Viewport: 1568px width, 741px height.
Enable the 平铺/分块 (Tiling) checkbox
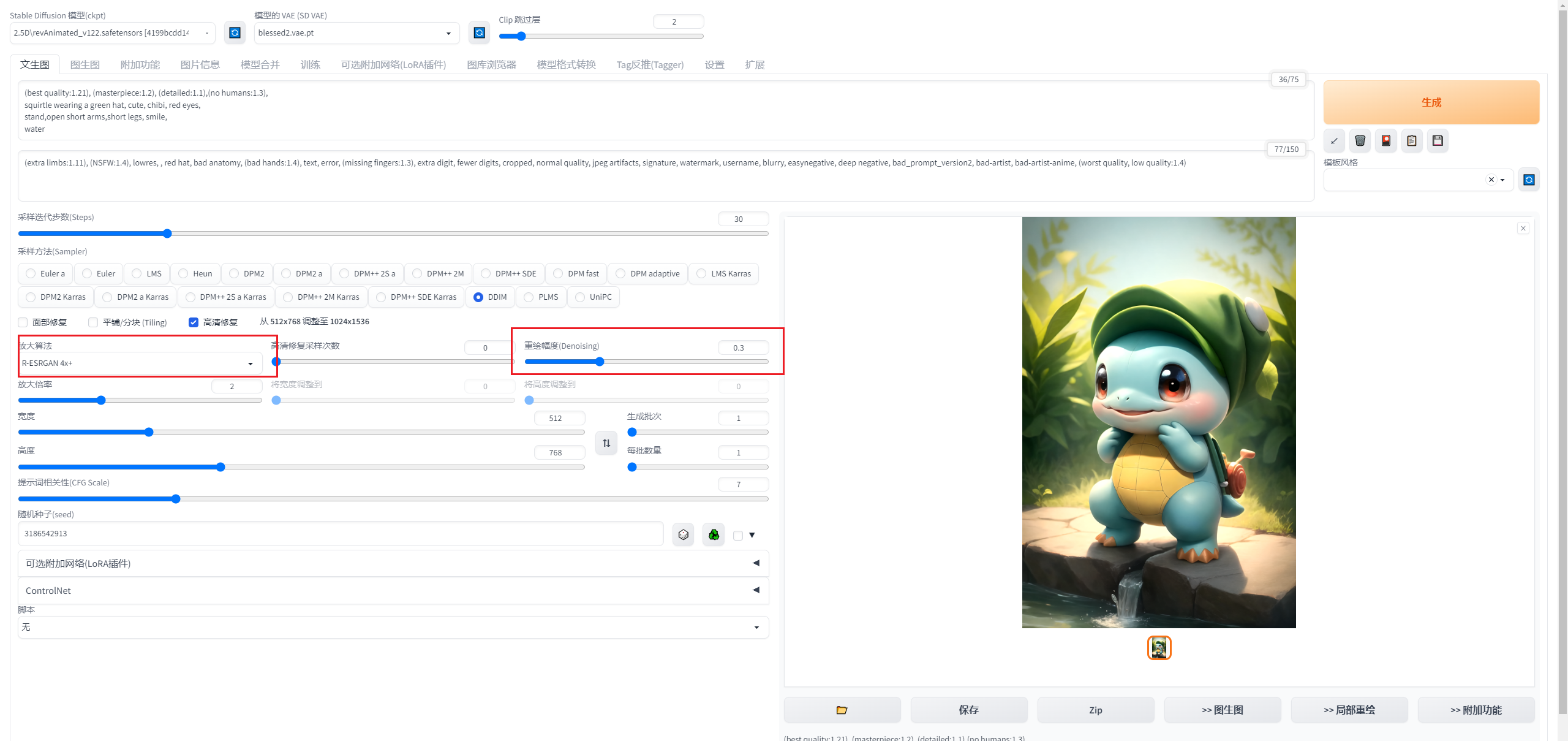[93, 322]
